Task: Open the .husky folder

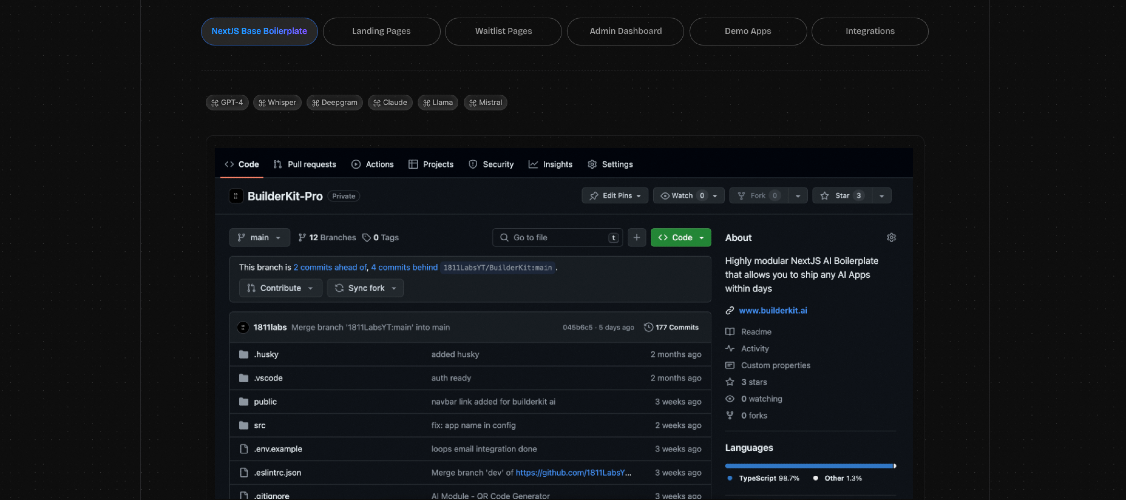Action: pyautogui.click(x=266, y=354)
